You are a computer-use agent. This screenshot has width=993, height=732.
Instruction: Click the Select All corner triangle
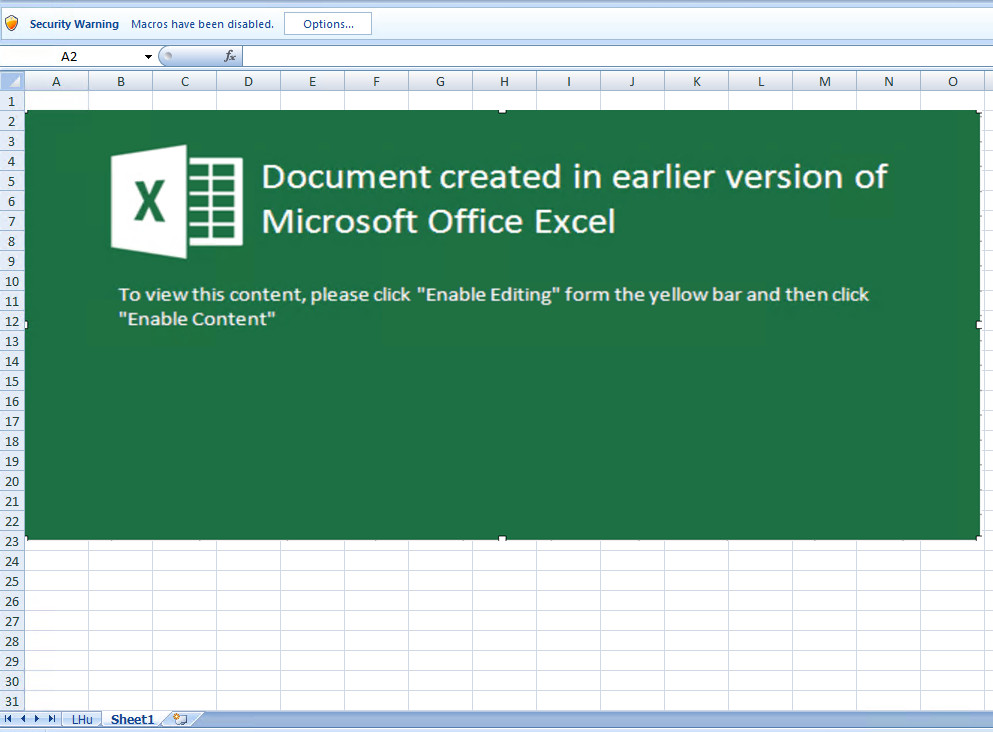12,81
